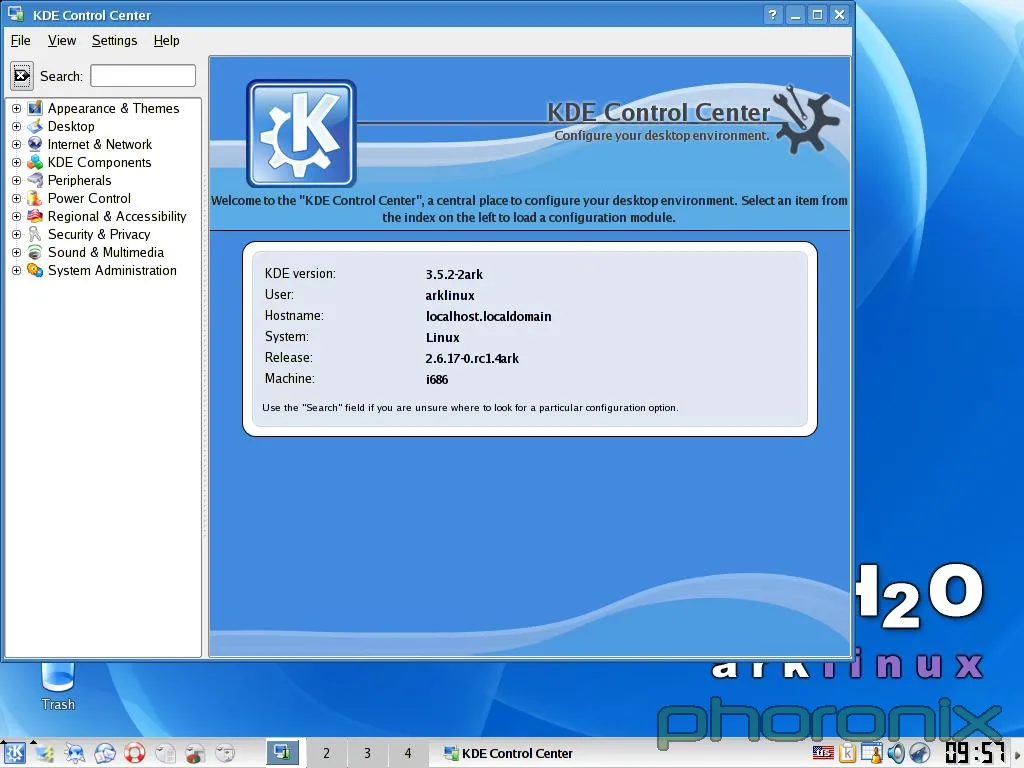Screen dimensions: 1024x768
Task: Open the Settings menu
Action: point(114,40)
